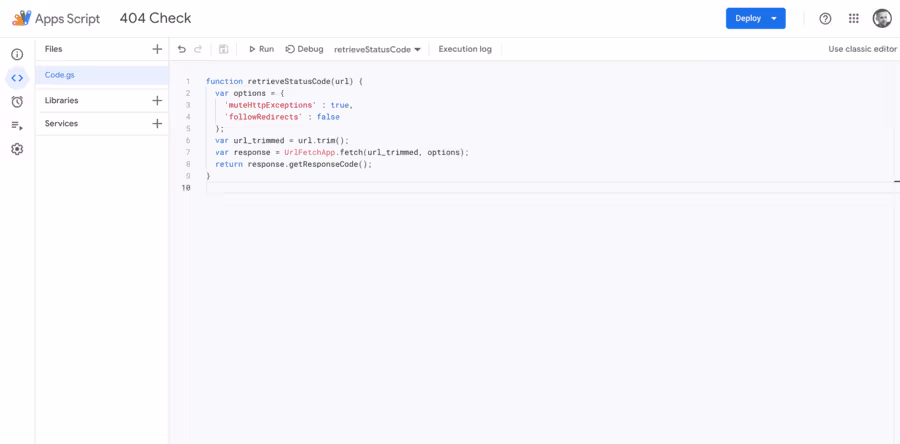The height and width of the screenshot is (444, 900).
Task: Open the Google apps grid icon
Action: (854, 18)
